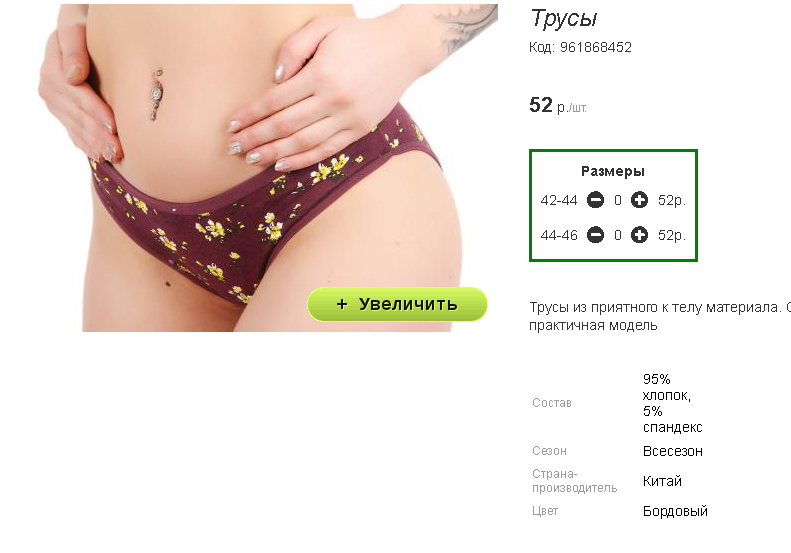Increase quantity for size 44-46

639,235
